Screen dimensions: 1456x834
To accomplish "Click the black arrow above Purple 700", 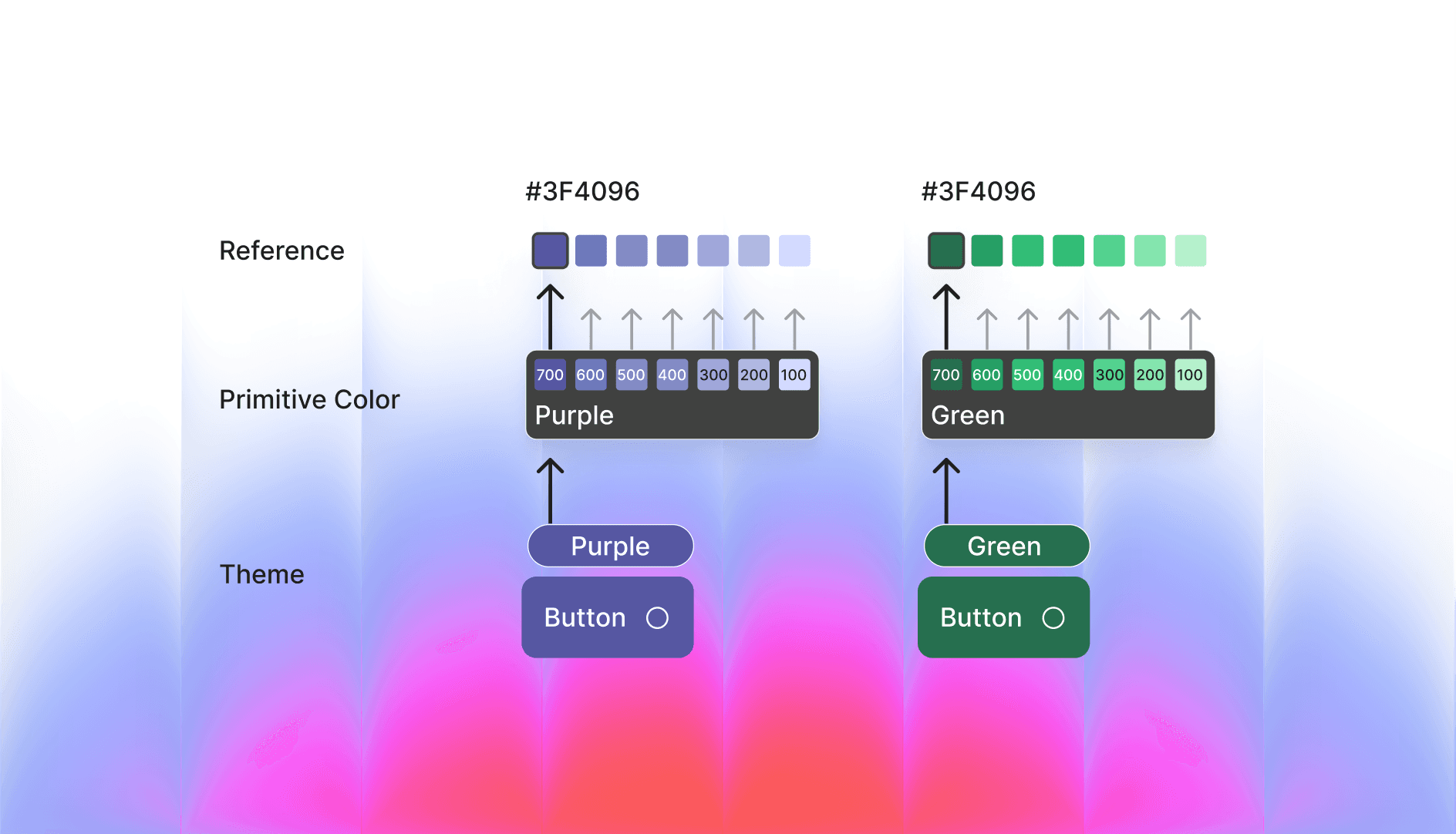I will click(550, 317).
